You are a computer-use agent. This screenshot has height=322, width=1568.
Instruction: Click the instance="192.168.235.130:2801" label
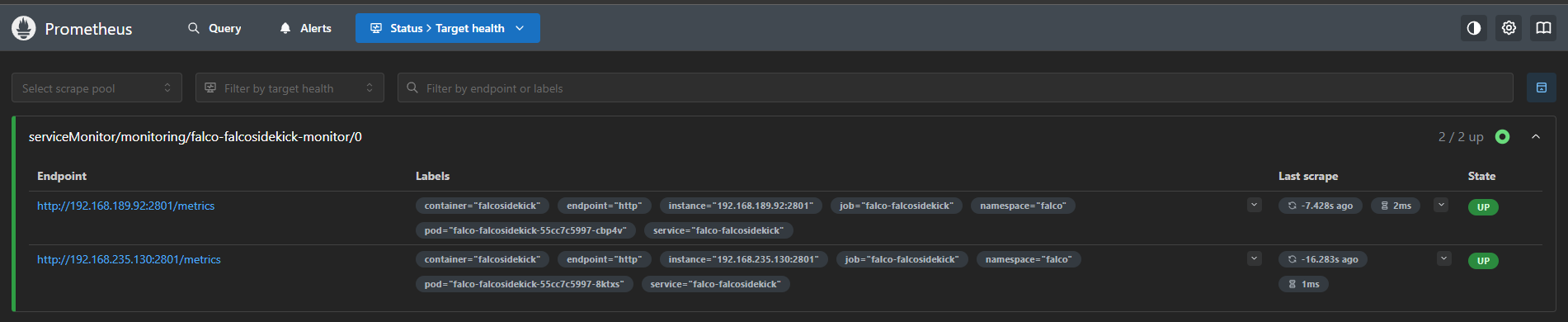click(743, 259)
